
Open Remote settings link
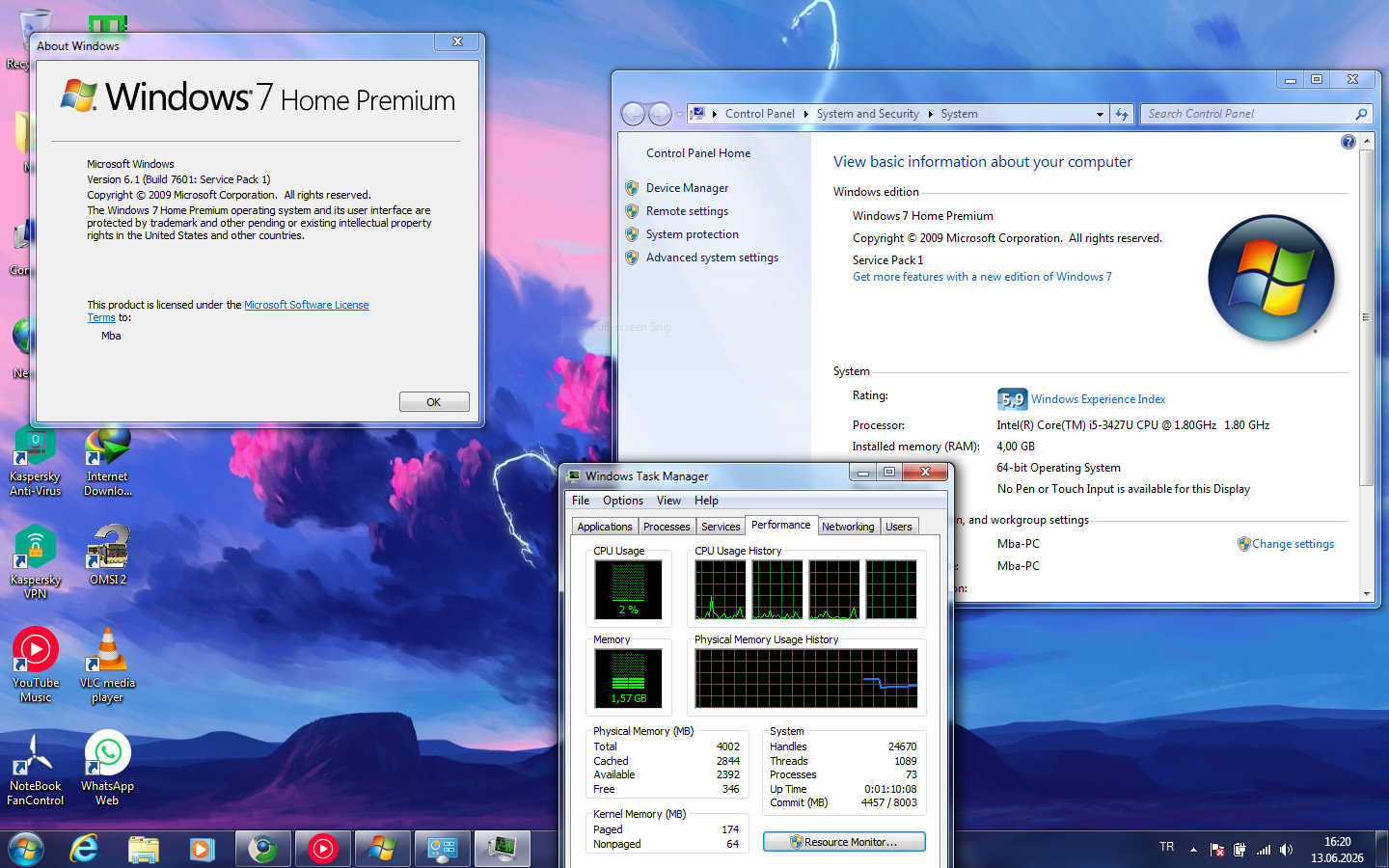coord(687,211)
